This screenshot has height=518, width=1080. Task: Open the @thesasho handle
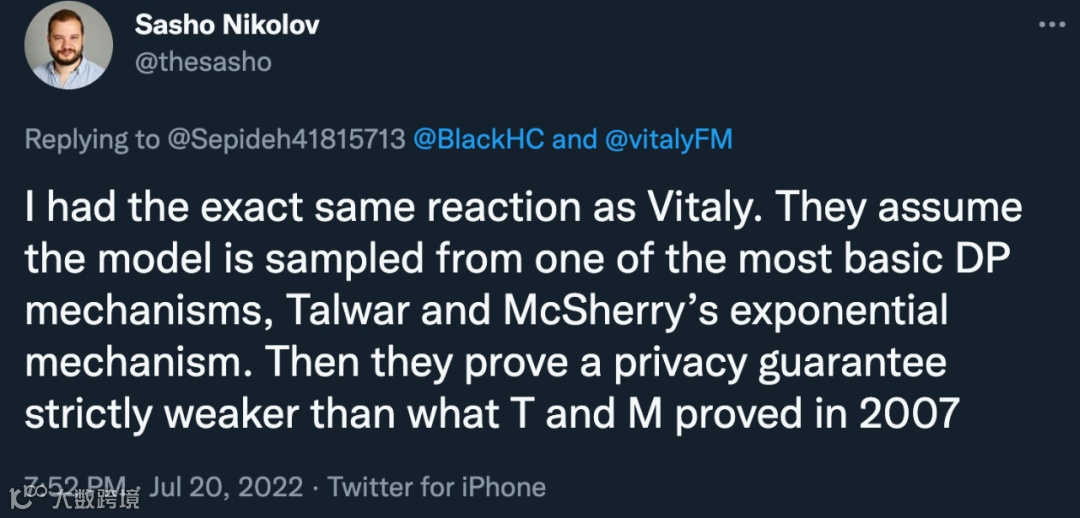203,62
